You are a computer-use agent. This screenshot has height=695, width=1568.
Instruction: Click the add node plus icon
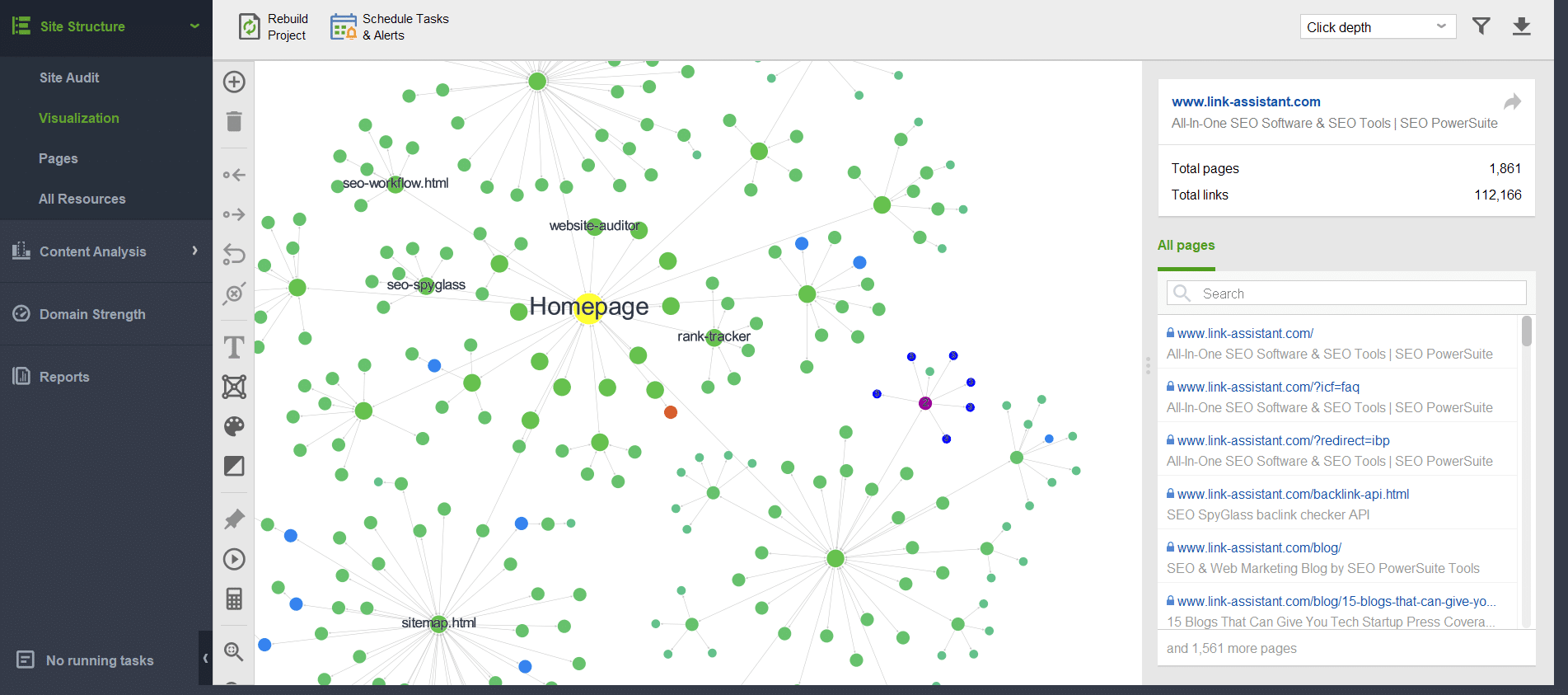(234, 82)
